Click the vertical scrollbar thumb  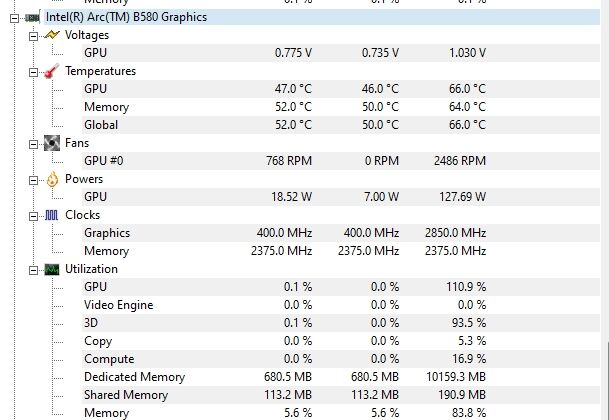click(x=607, y=381)
